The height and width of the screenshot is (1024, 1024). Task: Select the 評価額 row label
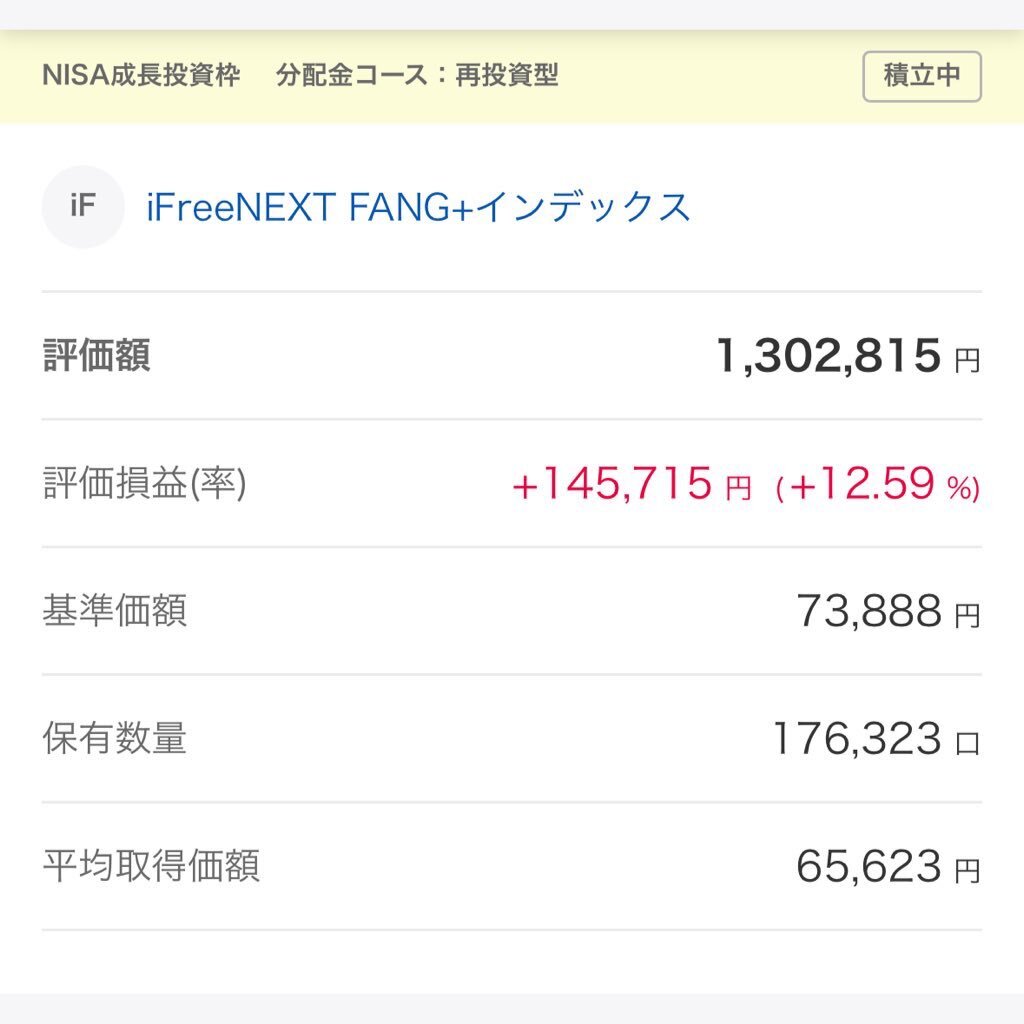click(x=97, y=355)
